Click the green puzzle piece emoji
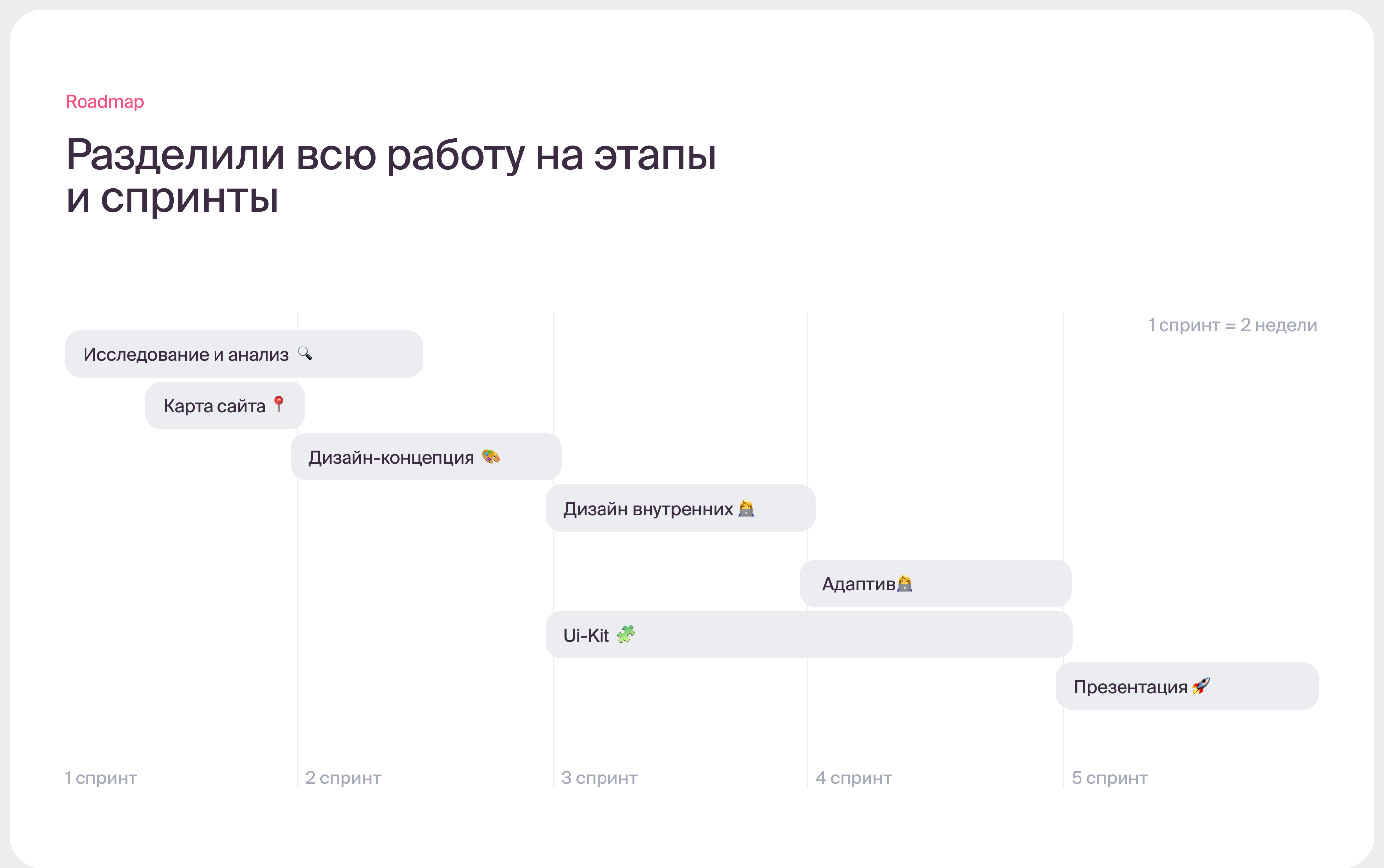Screen dimensions: 1384x868 point(626,634)
